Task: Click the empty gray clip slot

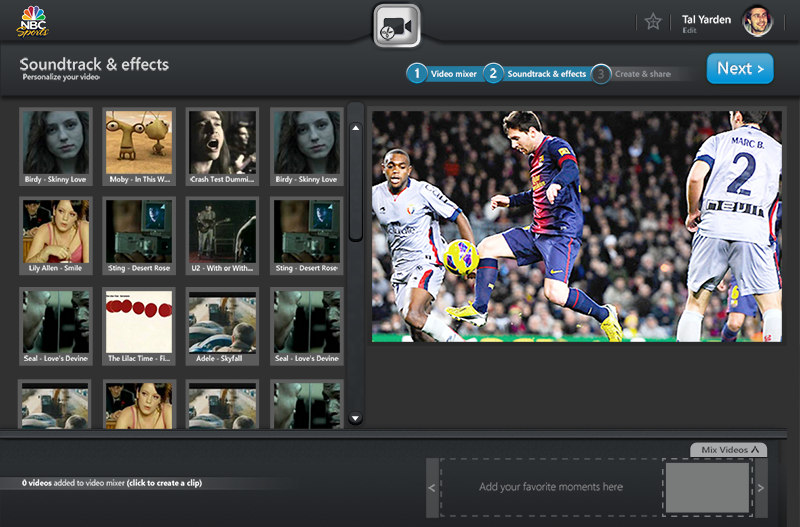Action: (x=707, y=487)
